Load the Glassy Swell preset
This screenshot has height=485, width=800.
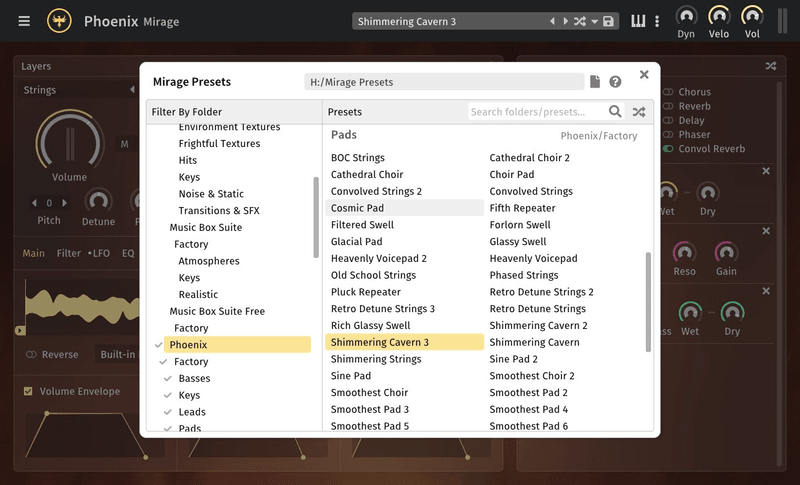517,241
